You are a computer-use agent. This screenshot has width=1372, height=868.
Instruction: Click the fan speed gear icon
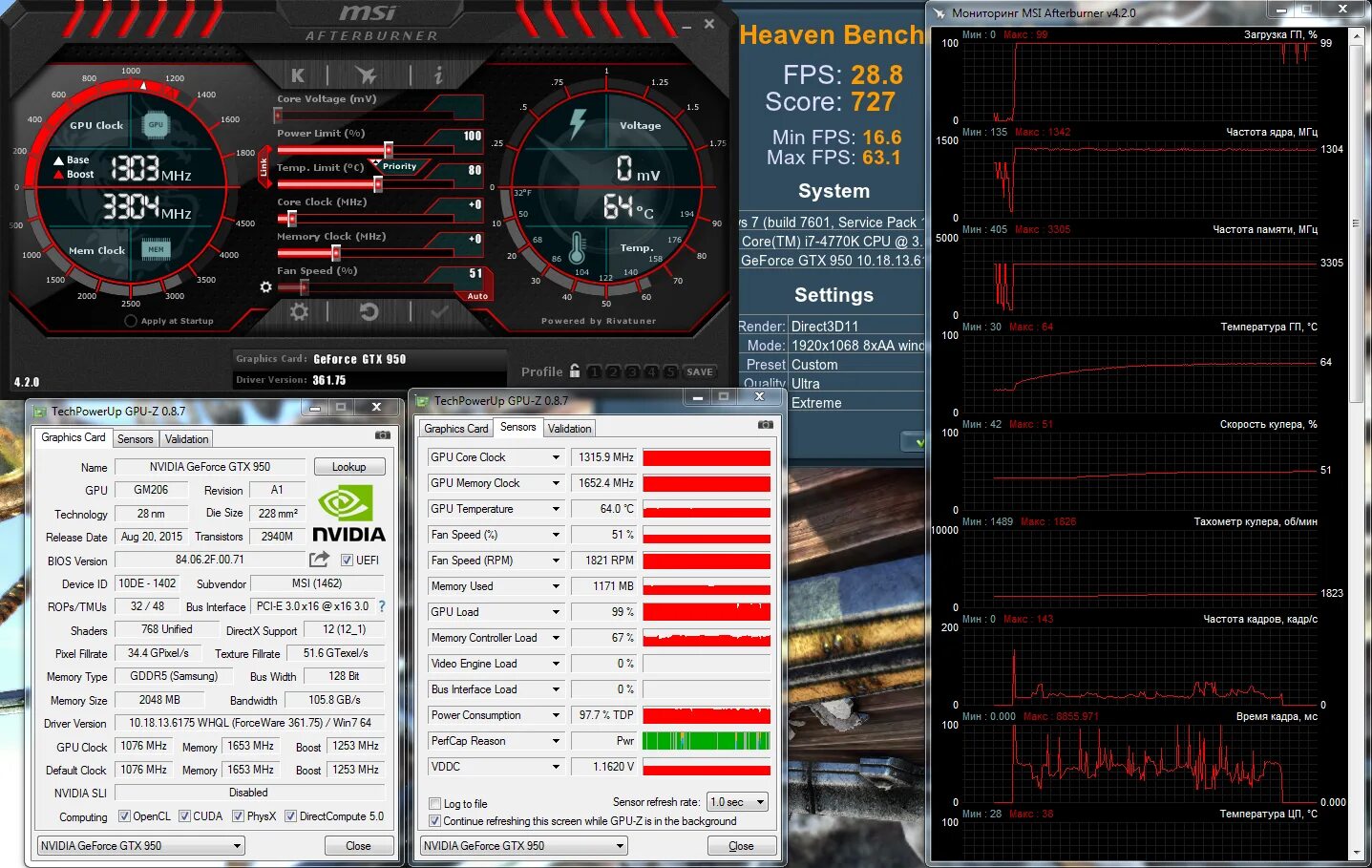pyautogui.click(x=266, y=286)
